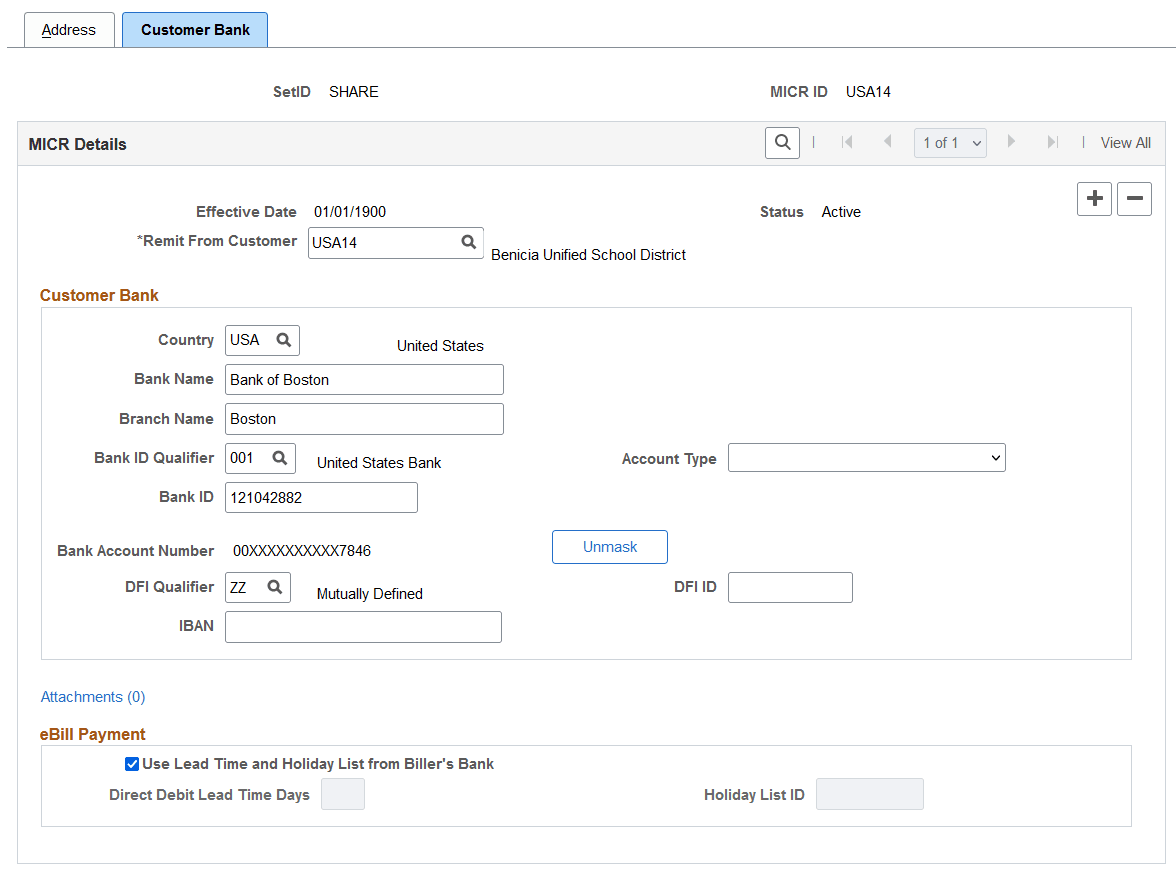This screenshot has height=873, width=1176.
Task: Jump to the last MICR Details record
Action: point(1053,142)
